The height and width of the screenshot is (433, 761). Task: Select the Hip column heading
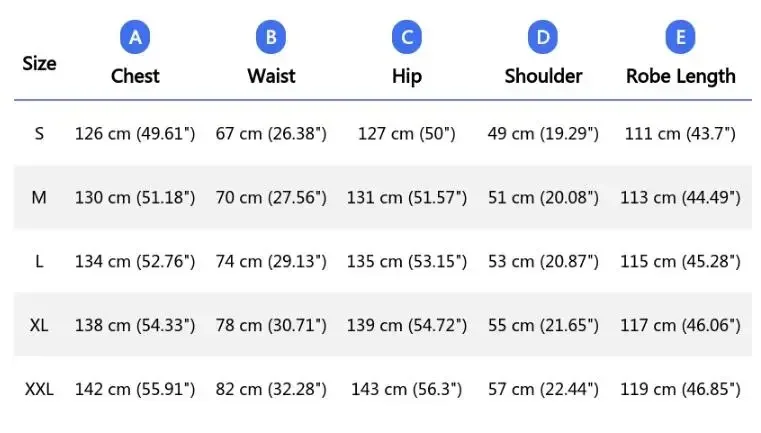pos(407,76)
